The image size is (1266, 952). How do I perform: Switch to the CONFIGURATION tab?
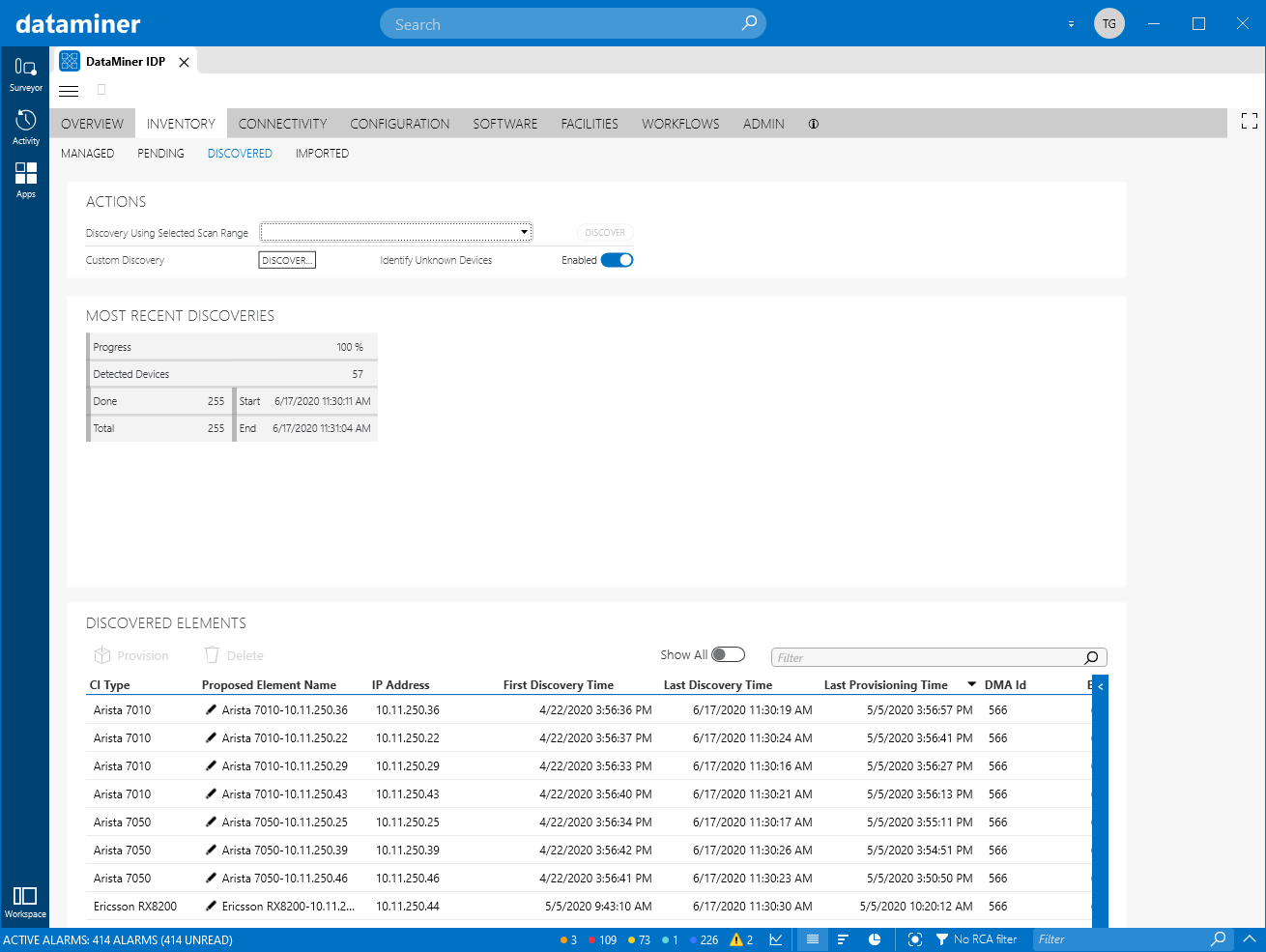(x=400, y=124)
